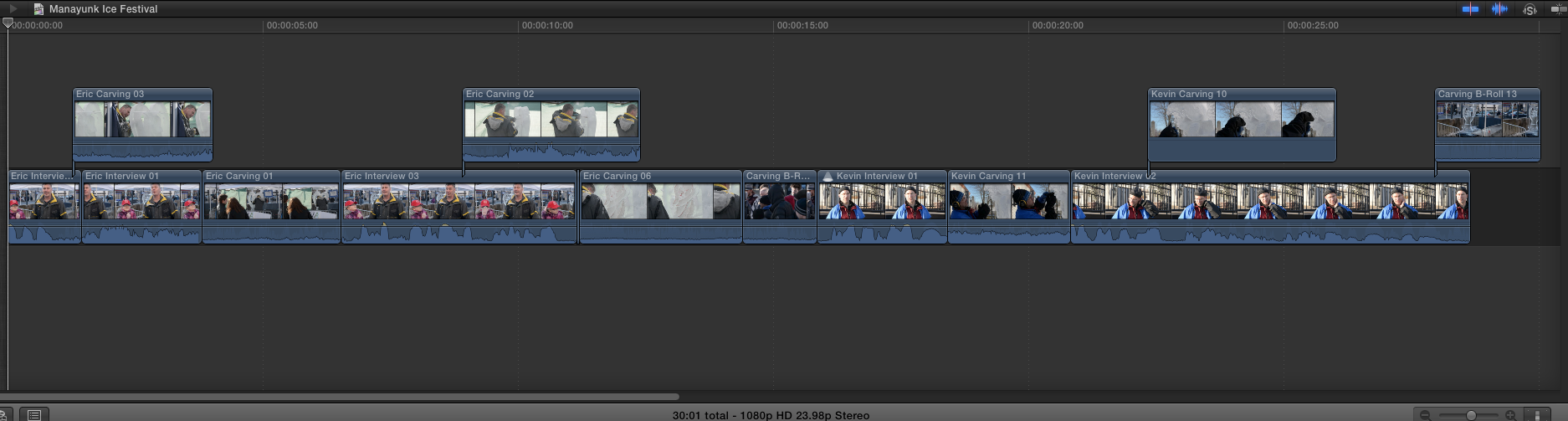Toggle the solo headphones button

coord(1530,9)
